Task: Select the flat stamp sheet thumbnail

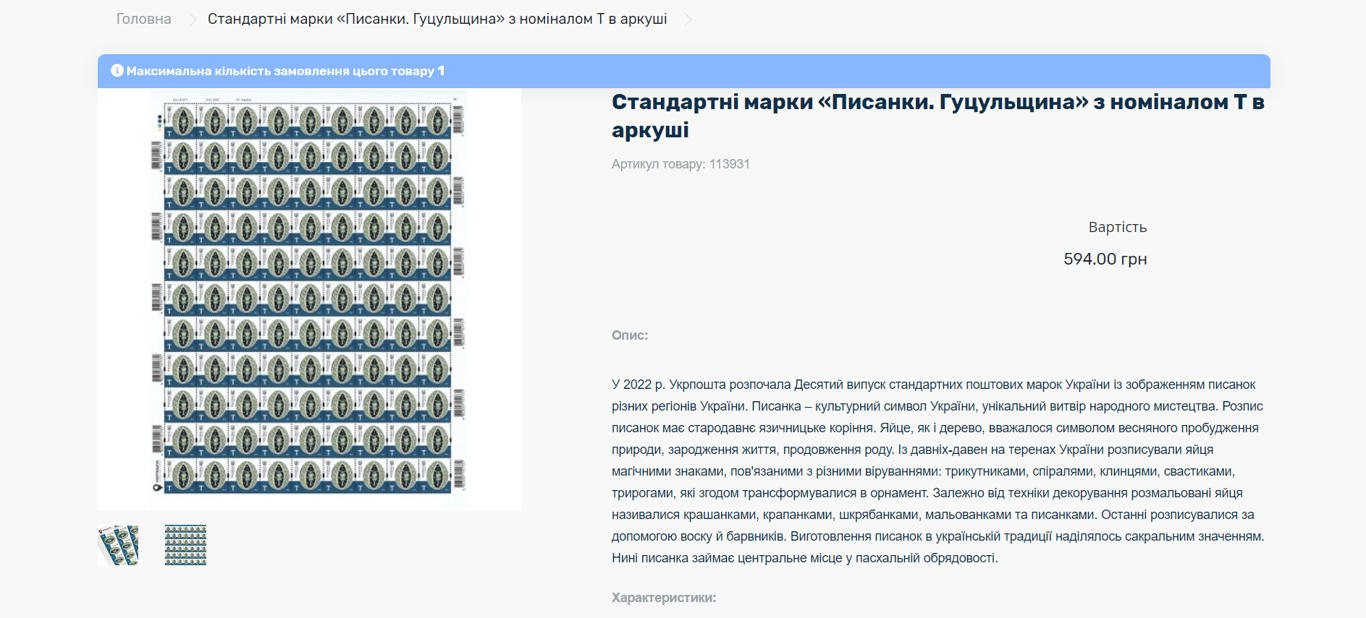Action: click(184, 543)
